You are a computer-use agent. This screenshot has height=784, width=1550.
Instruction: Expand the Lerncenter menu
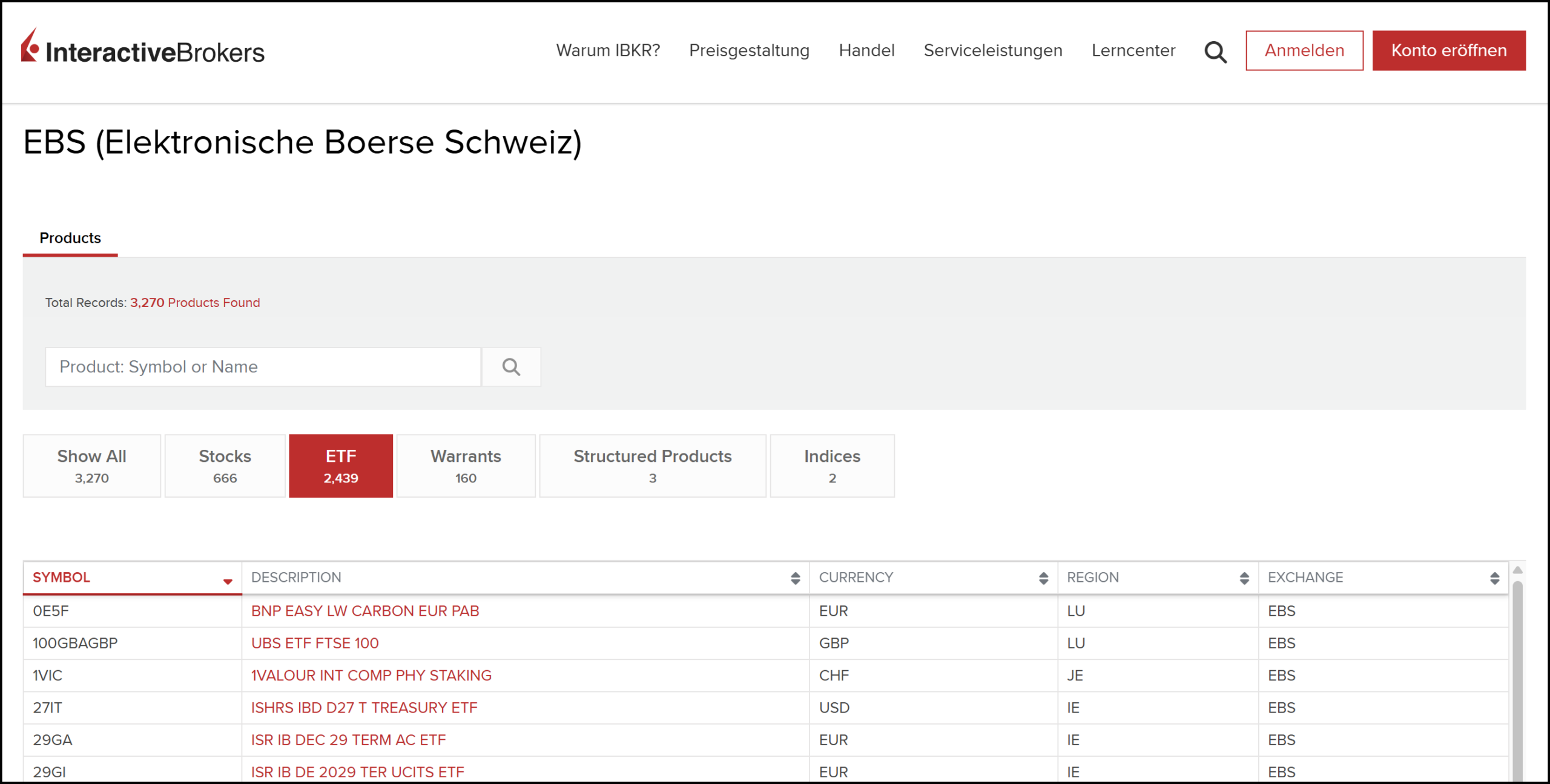click(x=1133, y=50)
